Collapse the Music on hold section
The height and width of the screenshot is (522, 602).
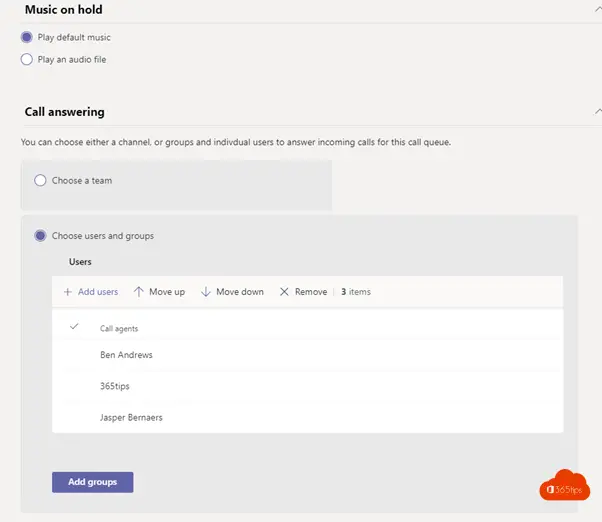click(598, 10)
